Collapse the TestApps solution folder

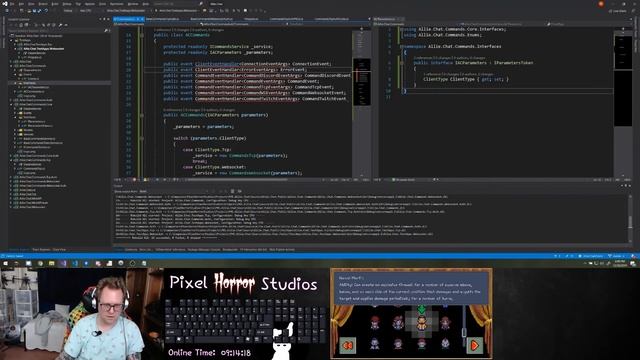[11, 40]
